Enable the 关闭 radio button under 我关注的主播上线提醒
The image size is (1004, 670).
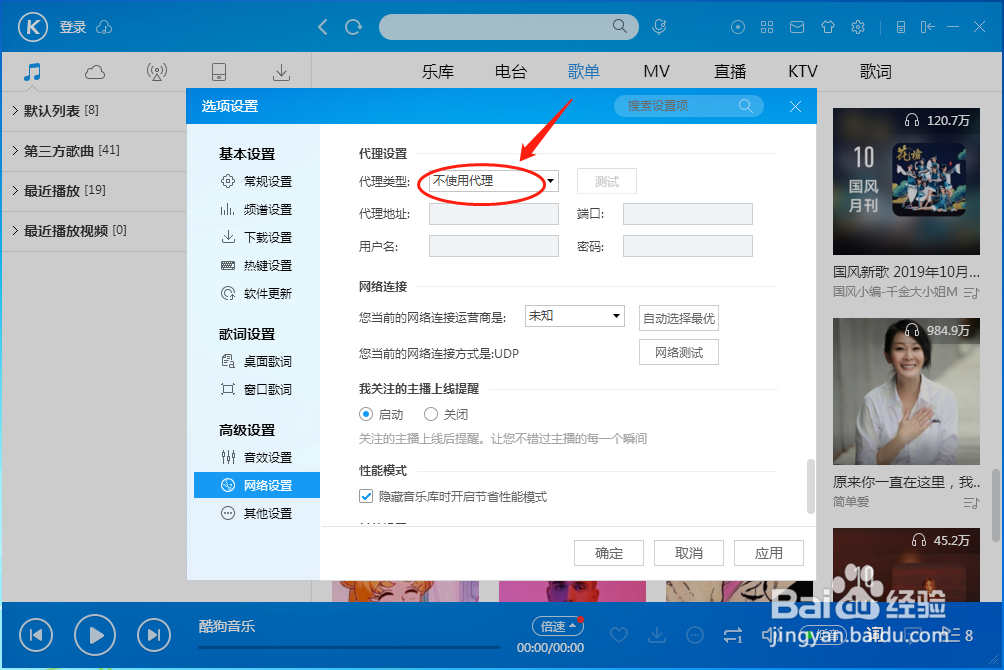(x=430, y=413)
